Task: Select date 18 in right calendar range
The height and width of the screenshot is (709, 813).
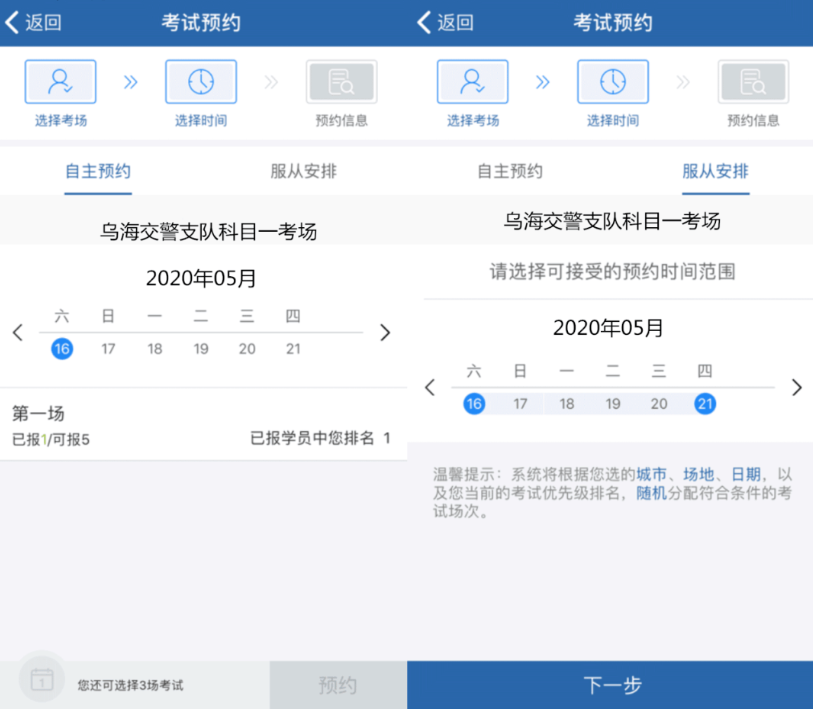Action: [567, 404]
